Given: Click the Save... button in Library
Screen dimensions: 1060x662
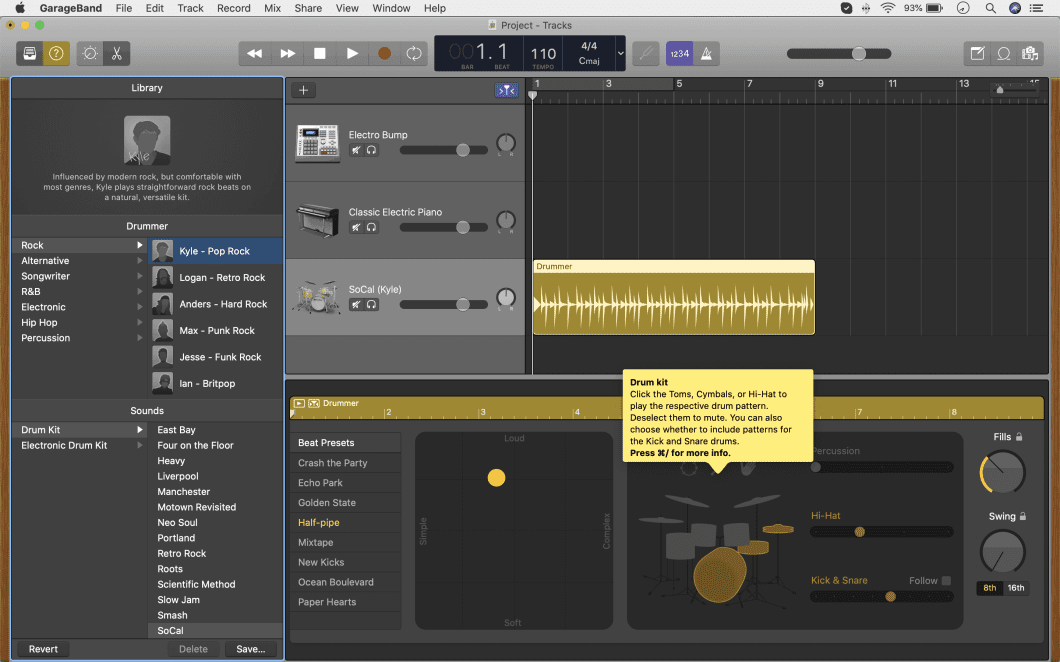Looking at the screenshot, I should click(250, 649).
